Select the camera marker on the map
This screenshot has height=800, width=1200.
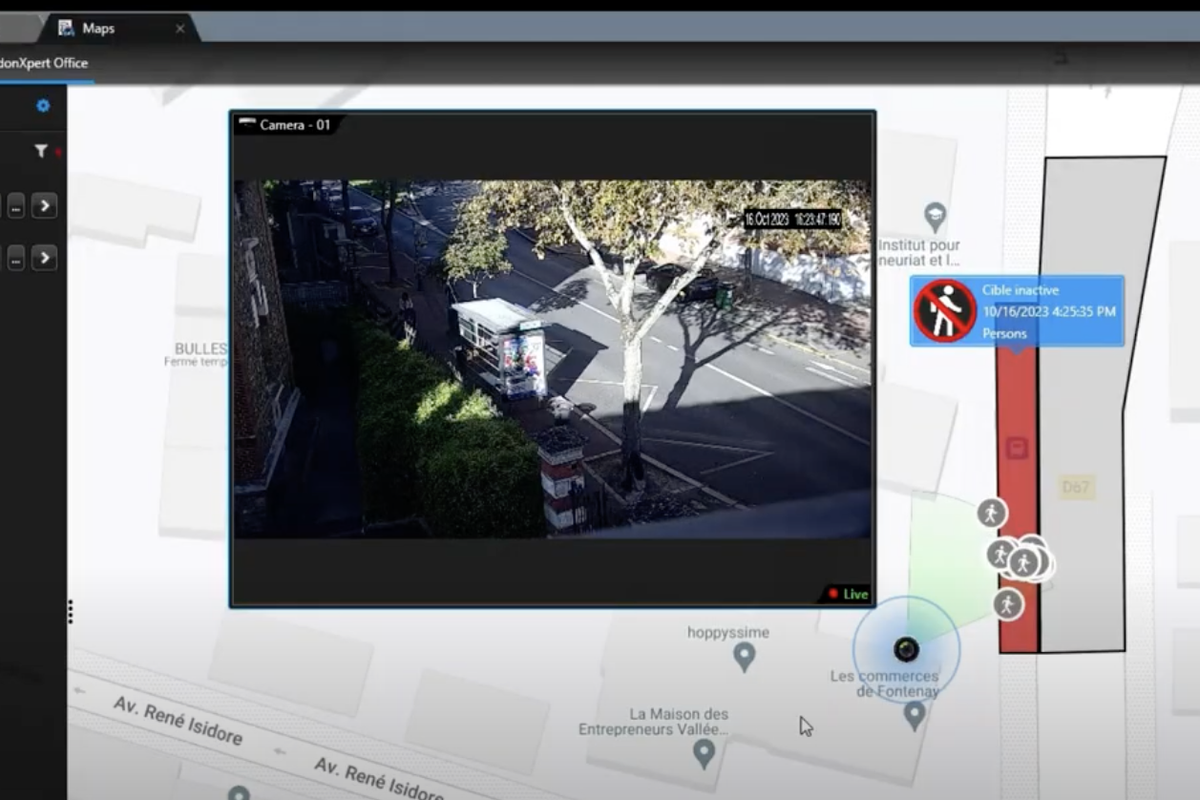click(x=906, y=650)
